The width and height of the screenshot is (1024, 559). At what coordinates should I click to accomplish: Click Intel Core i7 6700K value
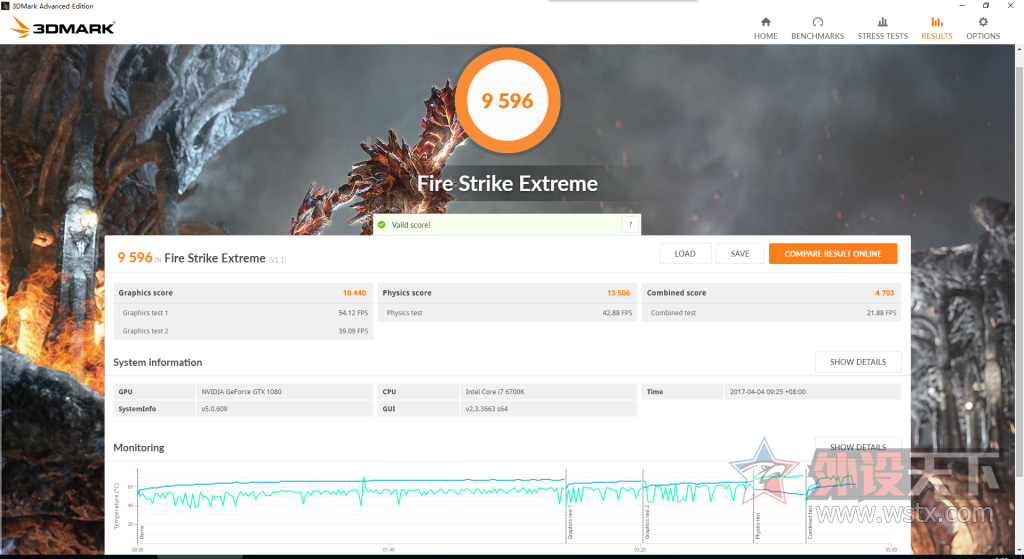tap(495, 392)
